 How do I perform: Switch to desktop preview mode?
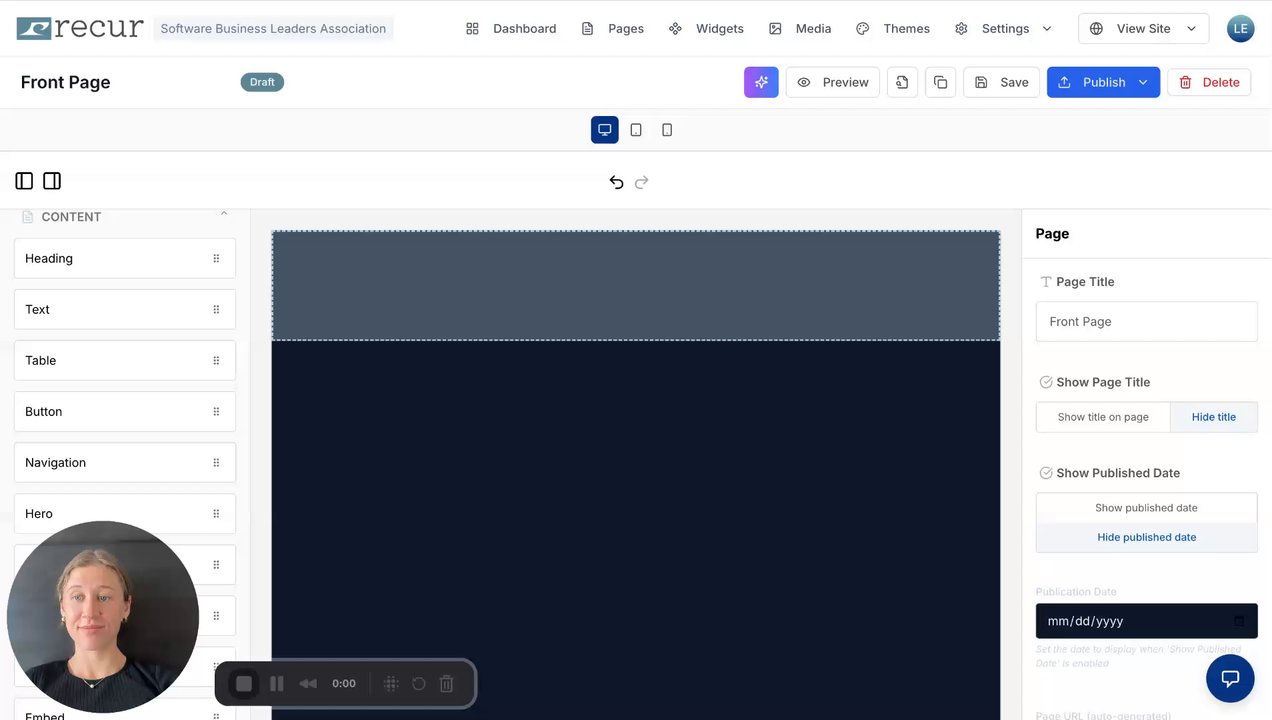tap(605, 130)
